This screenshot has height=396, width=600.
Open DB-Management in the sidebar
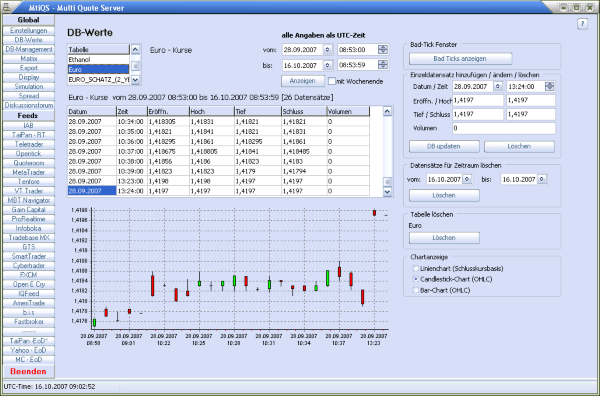pyautogui.click(x=29, y=49)
